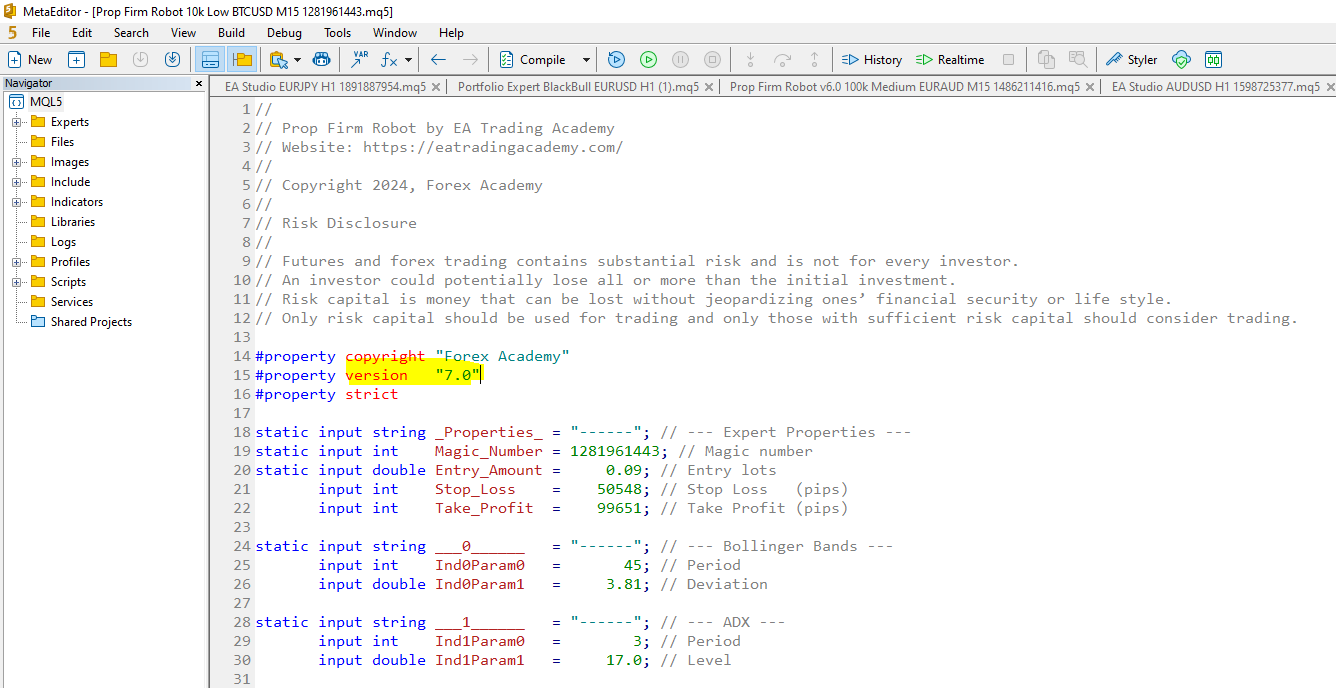
Task: Open the Edit menu
Action: 82,33
